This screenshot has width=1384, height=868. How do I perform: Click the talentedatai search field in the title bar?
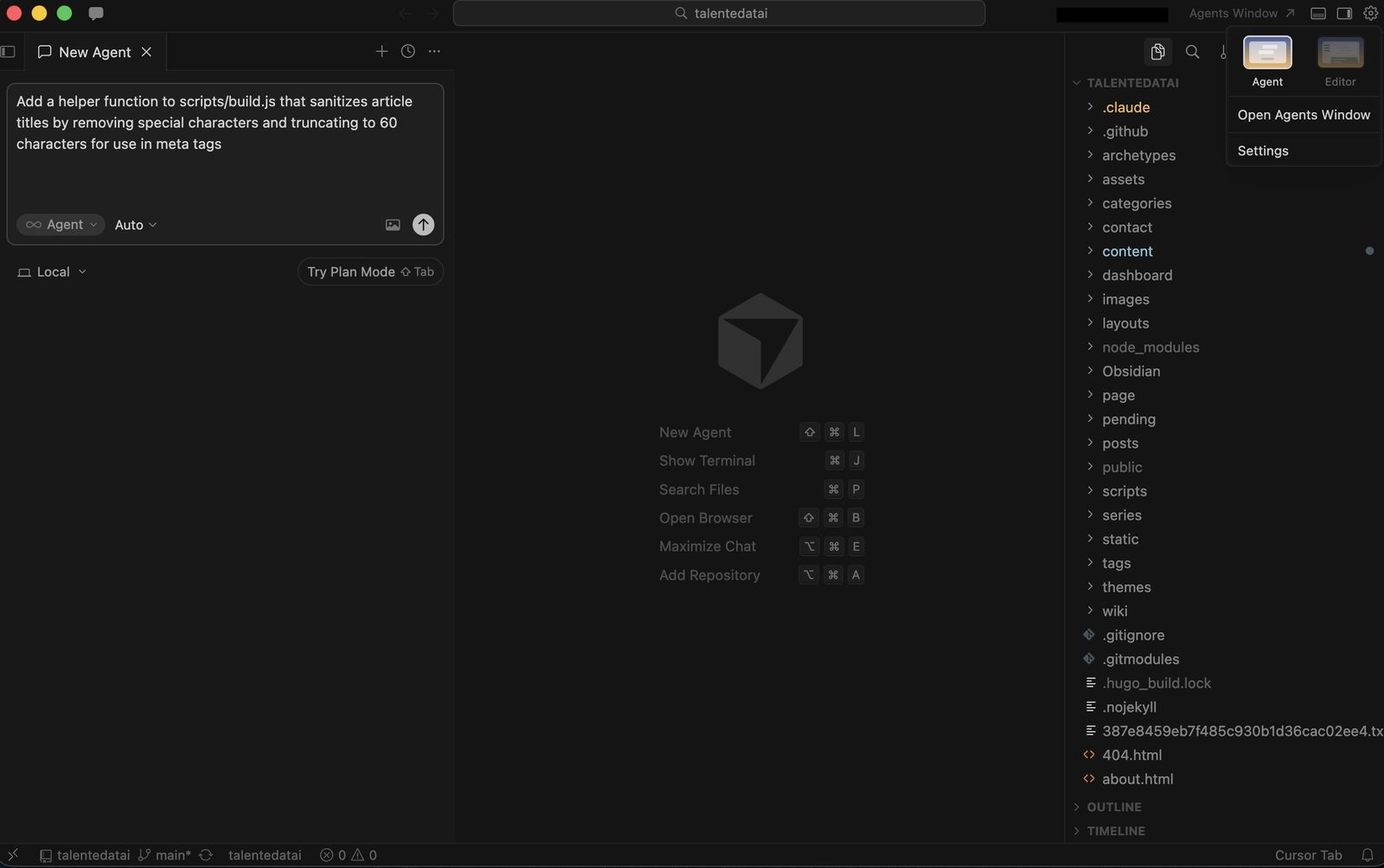coord(718,13)
